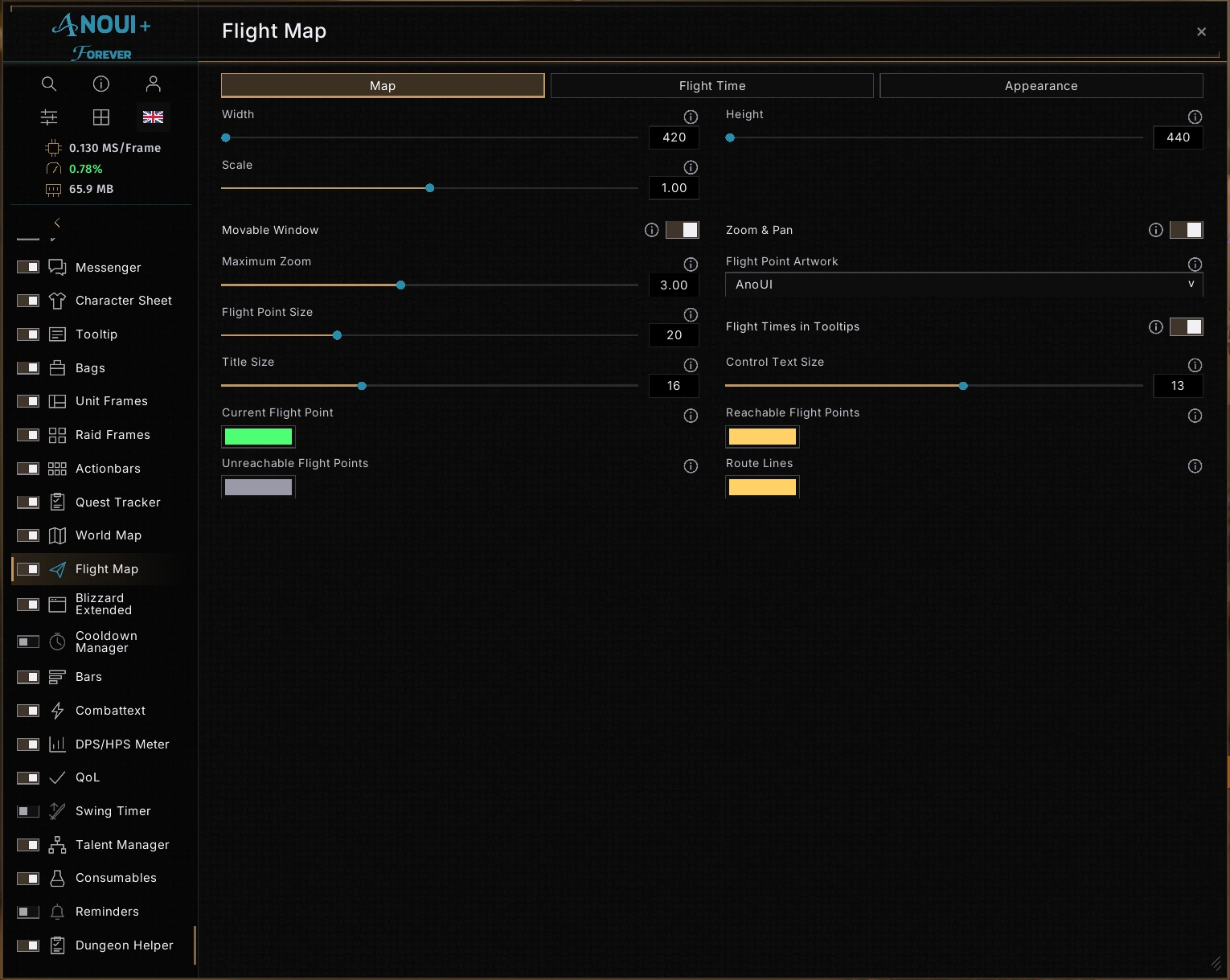1230x980 pixels.
Task: Click the Consumables flask icon
Action: click(x=57, y=878)
